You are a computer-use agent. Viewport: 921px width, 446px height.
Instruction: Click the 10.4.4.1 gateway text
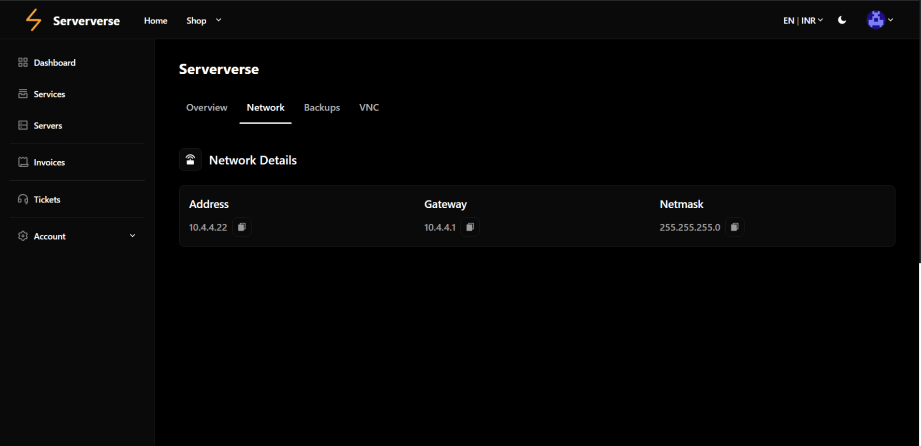(x=440, y=227)
